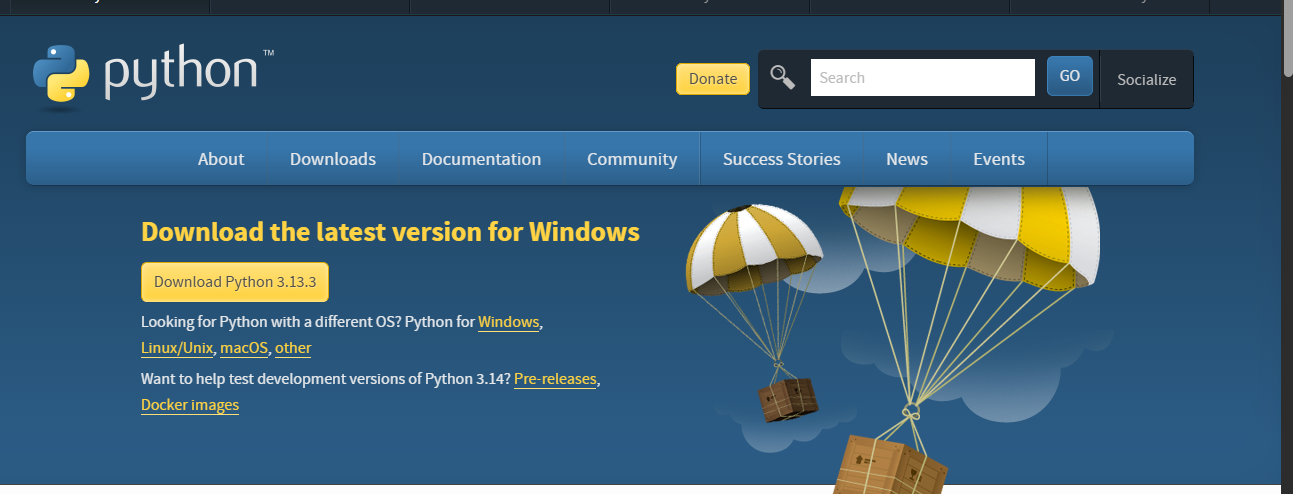Open the Downloads menu item

333,159
